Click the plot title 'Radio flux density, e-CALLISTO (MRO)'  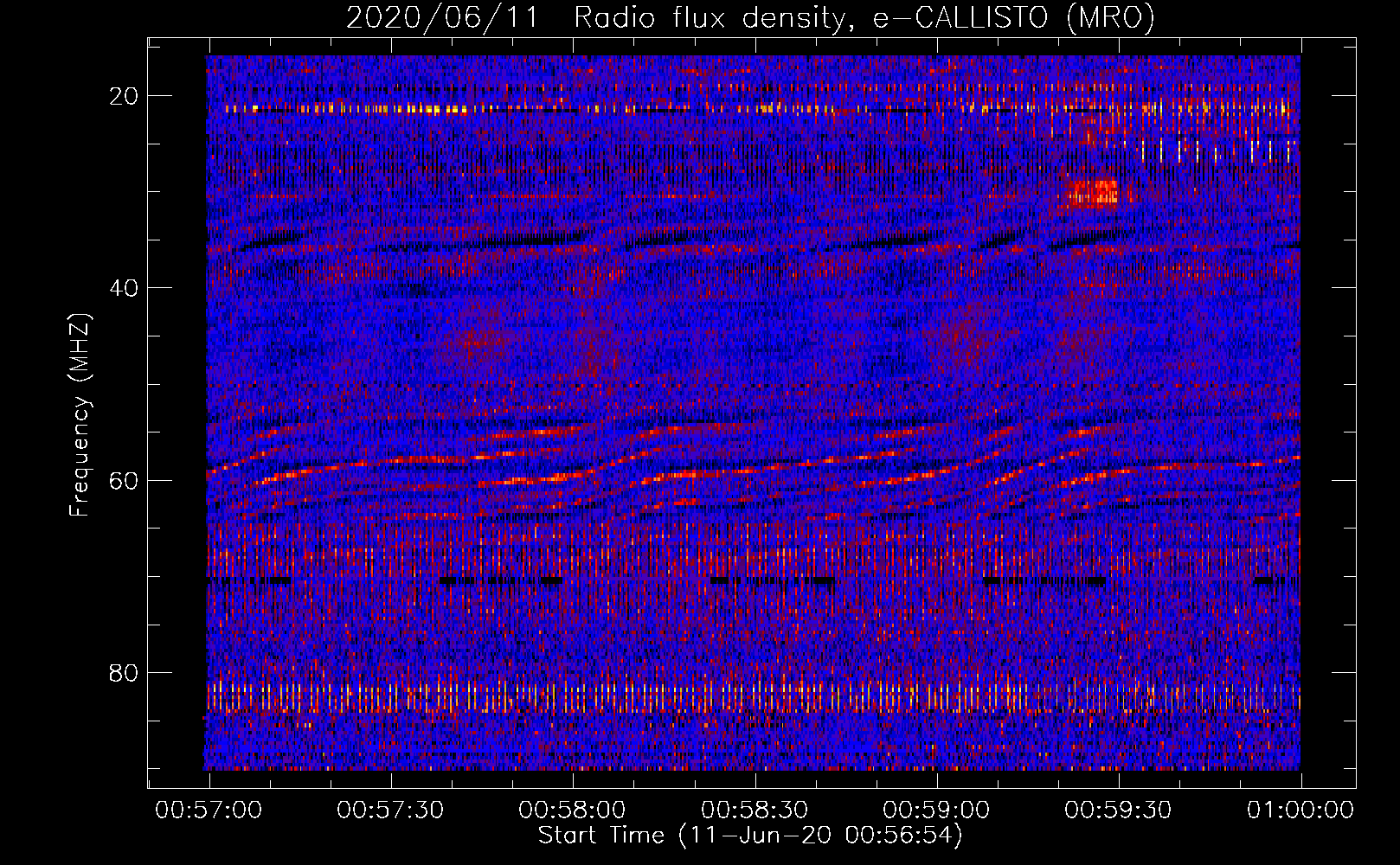(864, 18)
